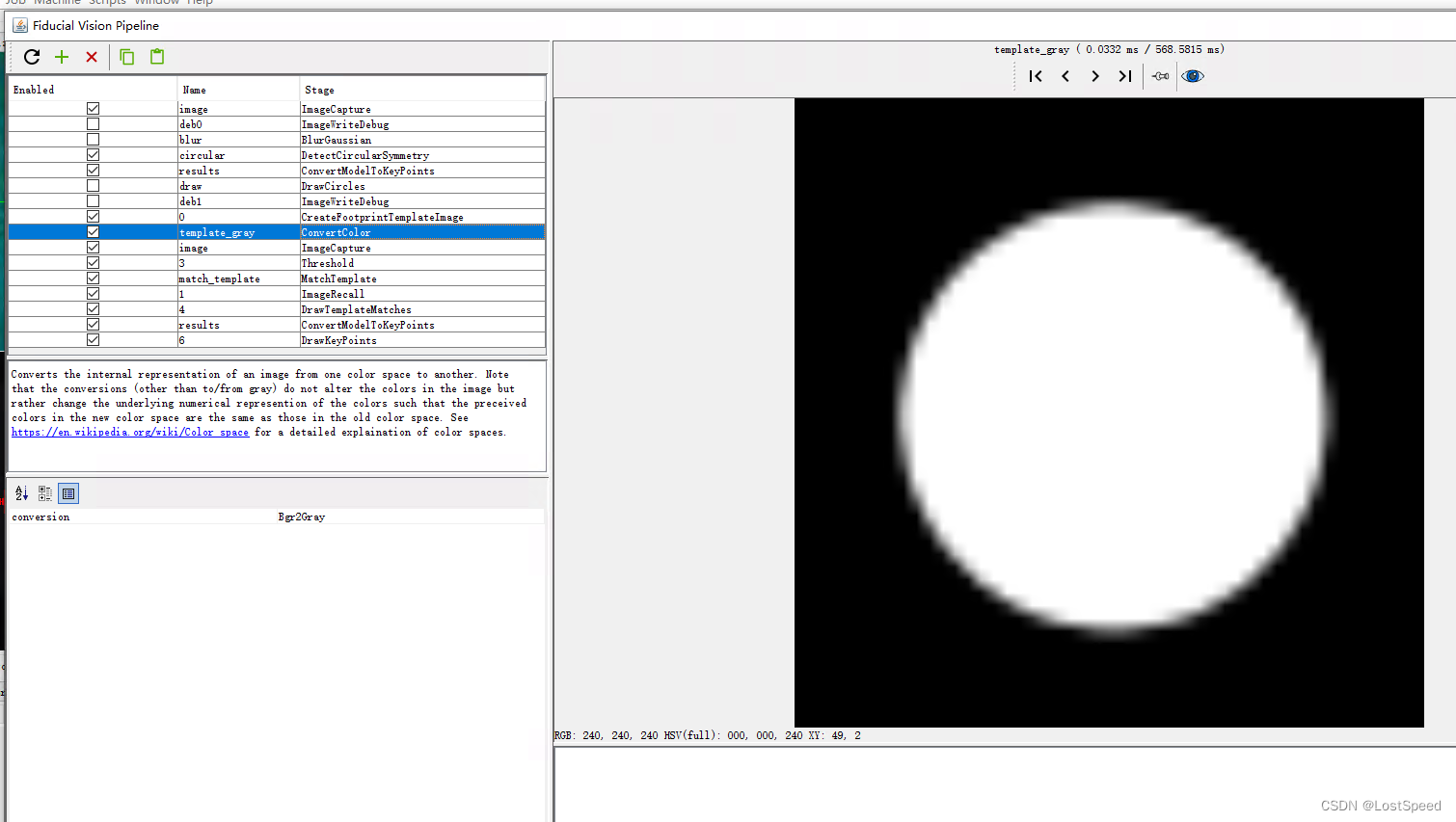Click the white circle template preview image
The image size is (1456, 822).
1109,412
